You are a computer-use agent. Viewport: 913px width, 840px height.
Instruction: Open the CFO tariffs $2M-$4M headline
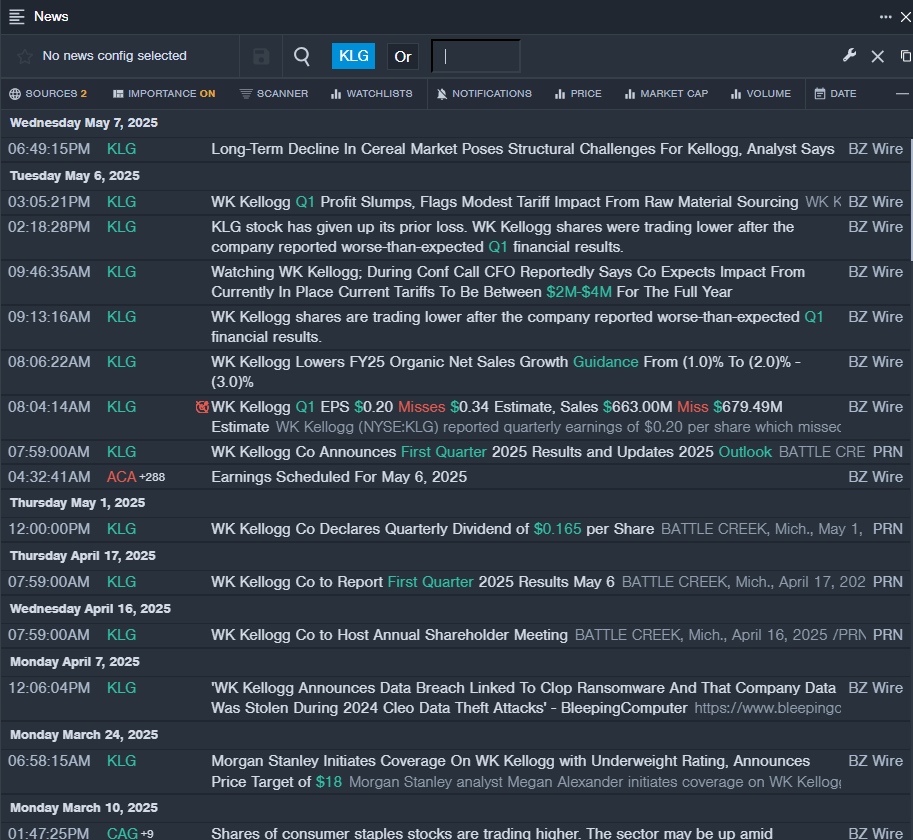tap(508, 282)
